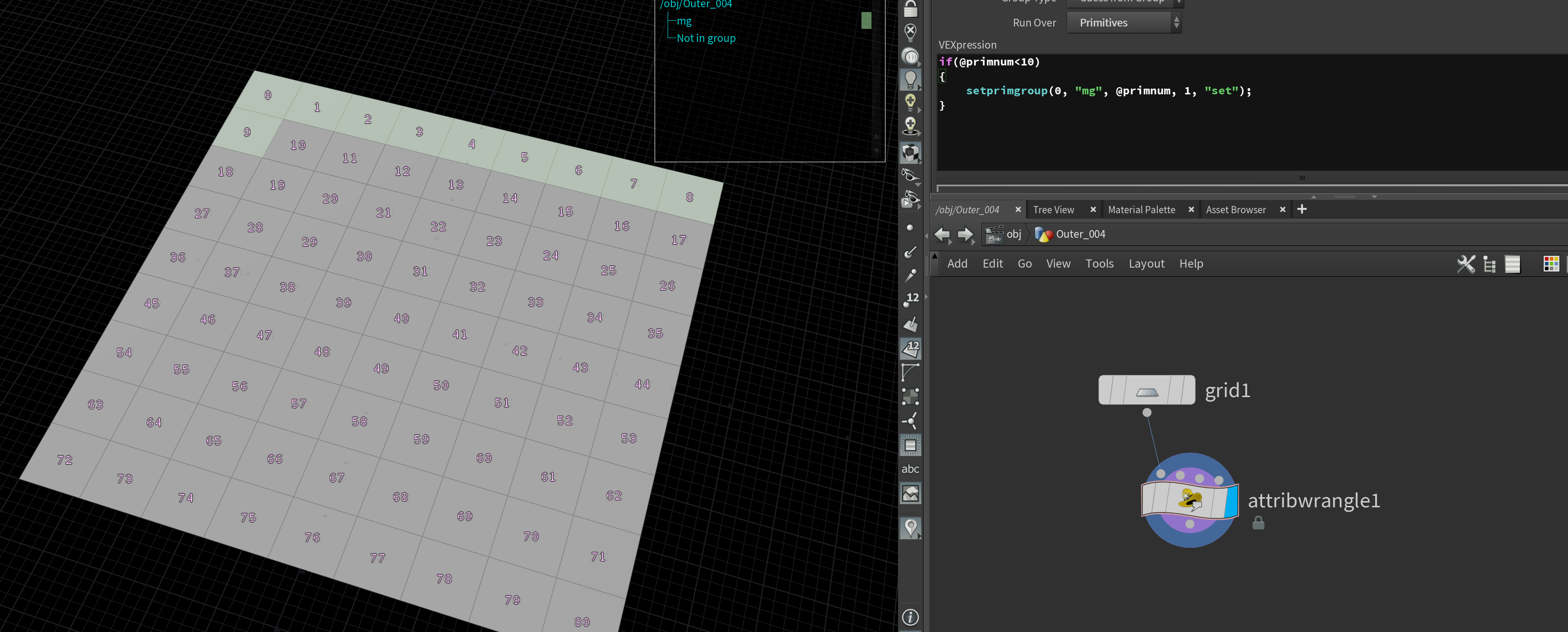This screenshot has height=632, width=1568.
Task: Select the grid1 node
Action: click(x=1146, y=390)
